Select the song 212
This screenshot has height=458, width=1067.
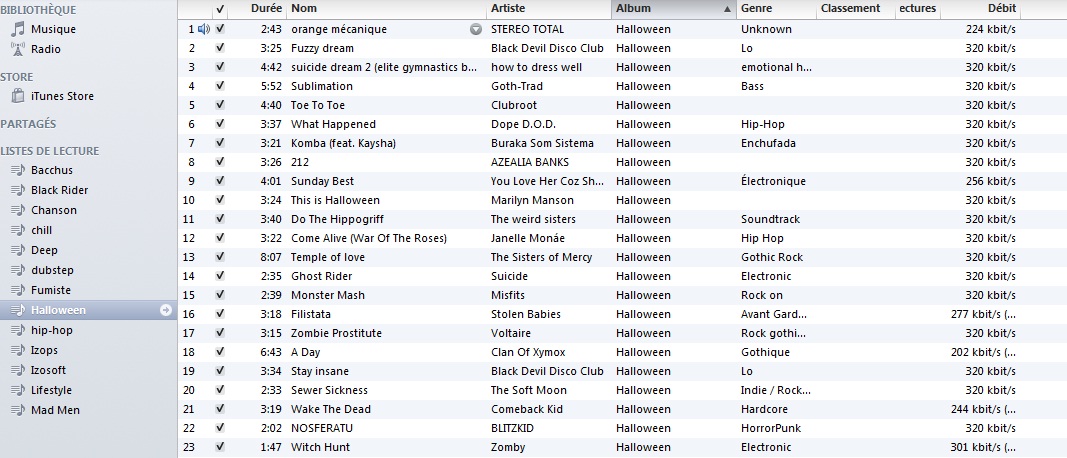(299, 162)
